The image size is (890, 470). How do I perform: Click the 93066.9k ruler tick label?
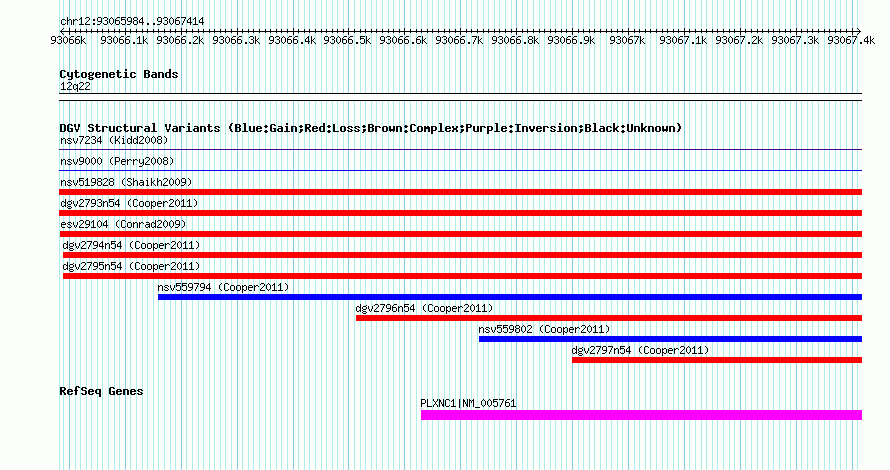click(x=571, y=40)
